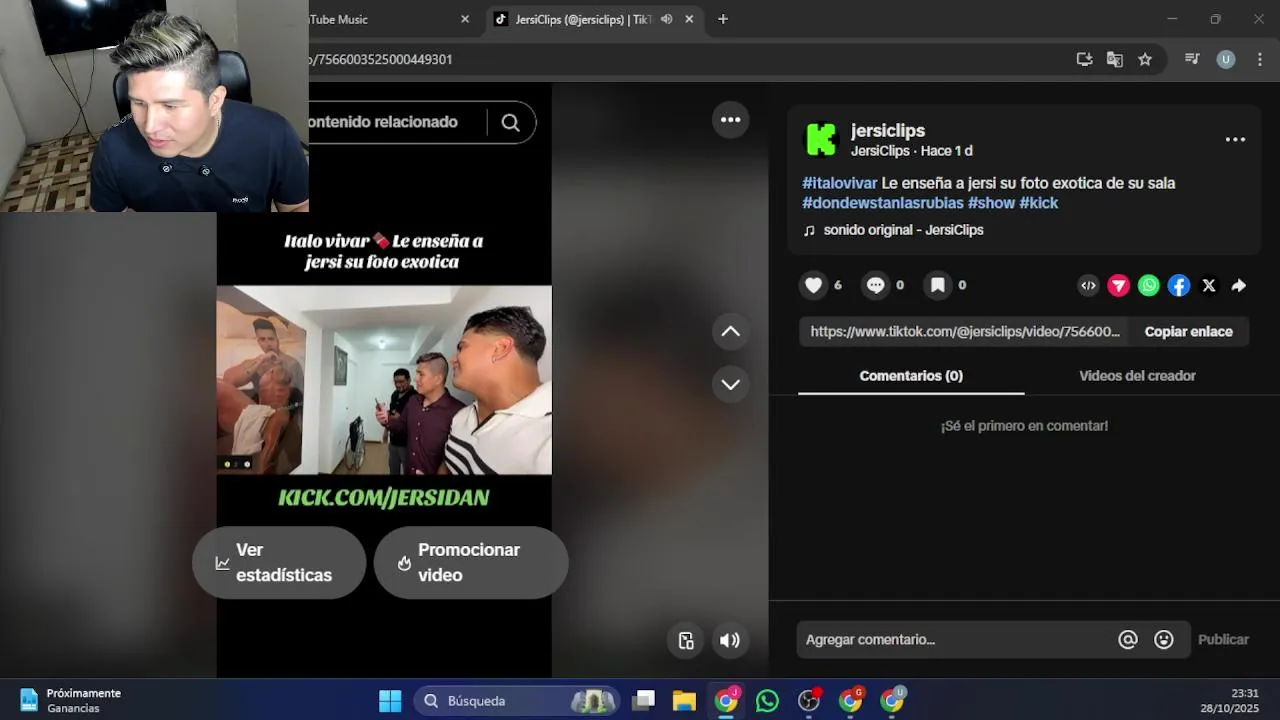
Task: Mute the TikTok tab audio icon
Action: pyautogui.click(x=666, y=19)
